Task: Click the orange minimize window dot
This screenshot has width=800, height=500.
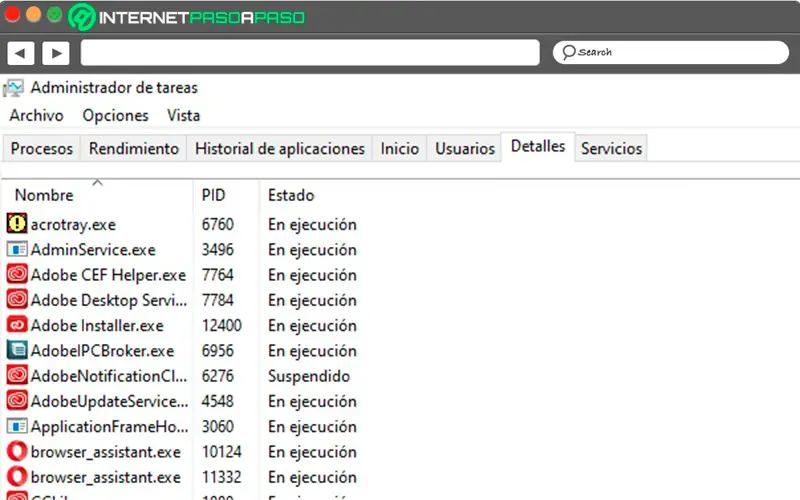Action: [33, 14]
